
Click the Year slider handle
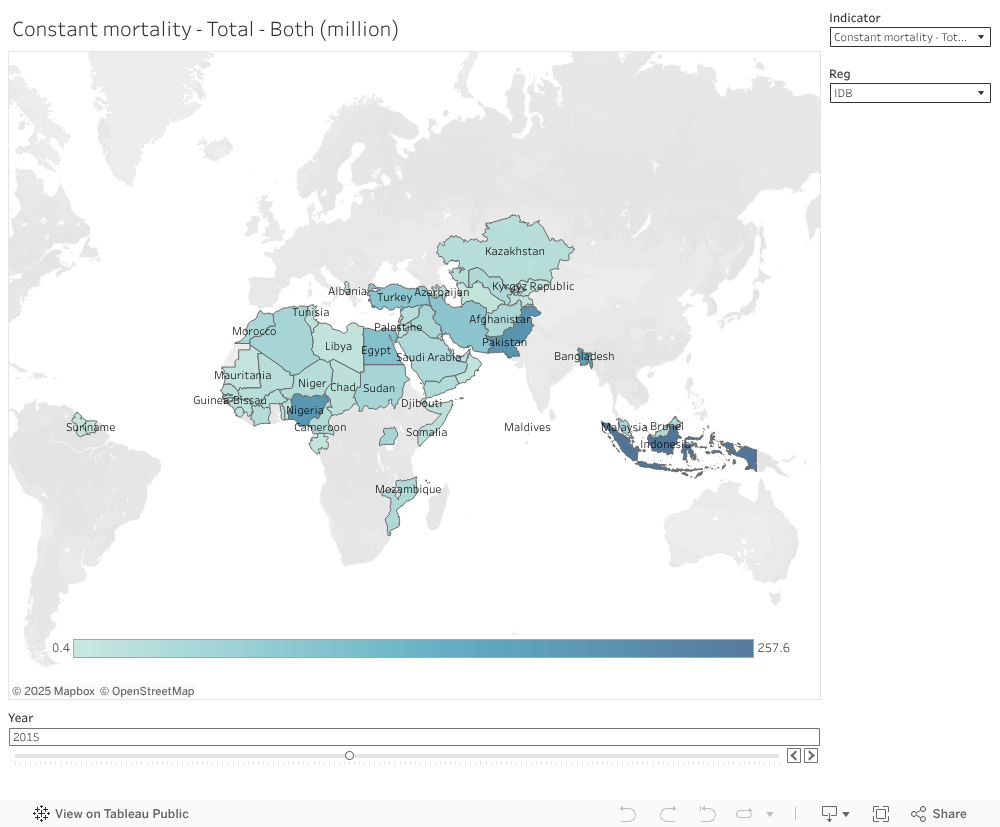[349, 755]
